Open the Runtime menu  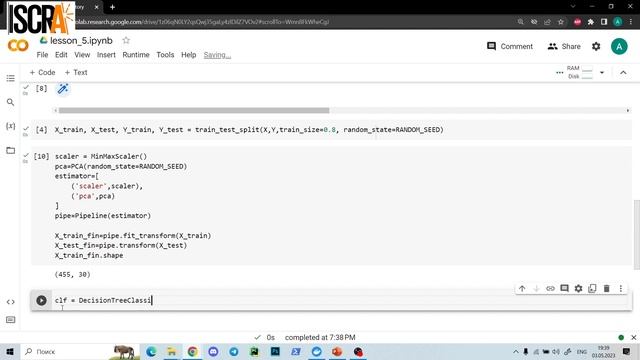(x=136, y=55)
